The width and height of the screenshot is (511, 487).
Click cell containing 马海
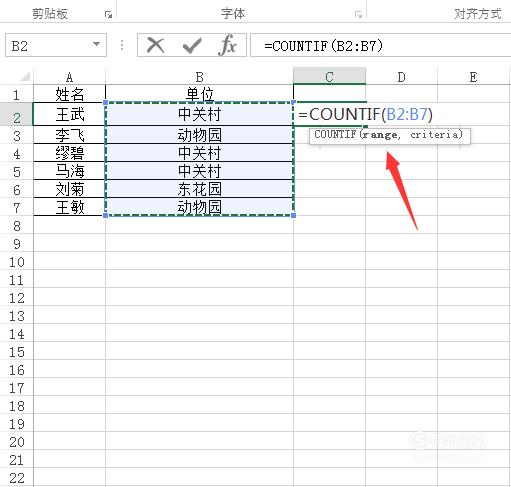tap(69, 171)
